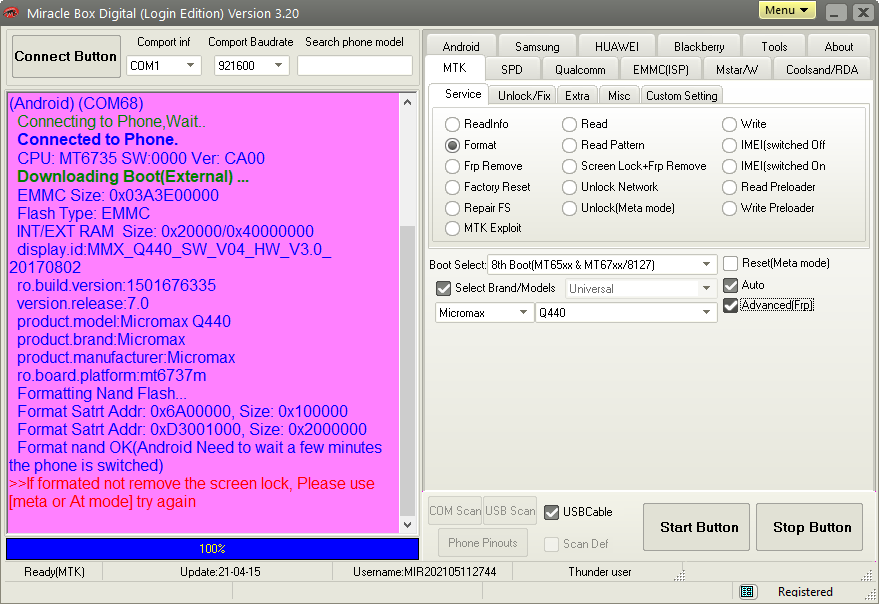Expand the Comport Baudrate 921600 dropdown
Viewport: 879px width, 604px height.
pyautogui.click(x=251, y=66)
